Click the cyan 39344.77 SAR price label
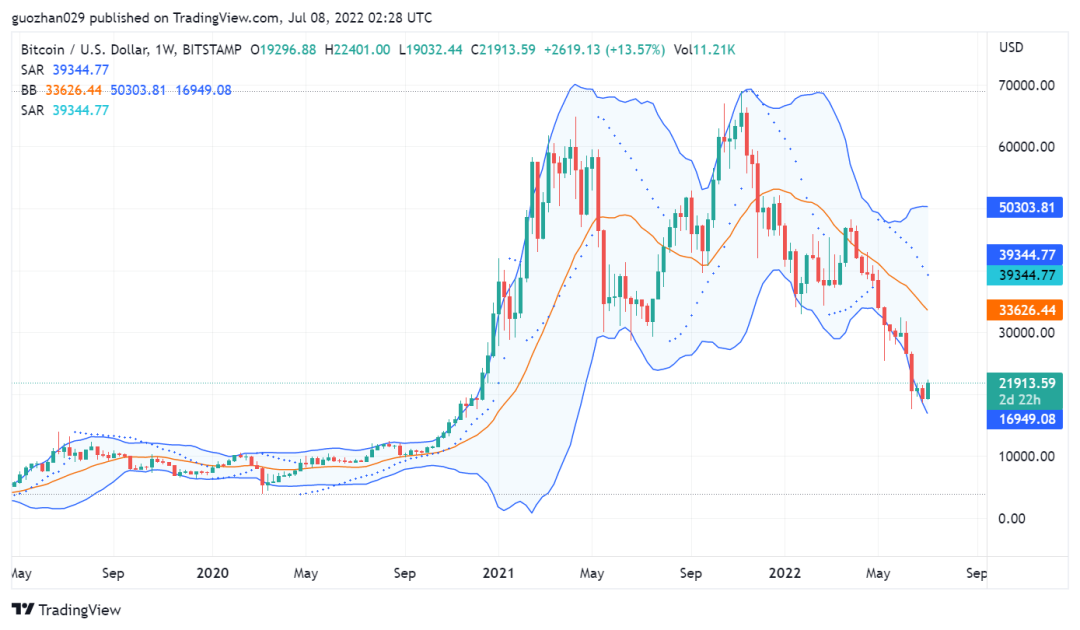1080x630 pixels. tap(1024, 275)
